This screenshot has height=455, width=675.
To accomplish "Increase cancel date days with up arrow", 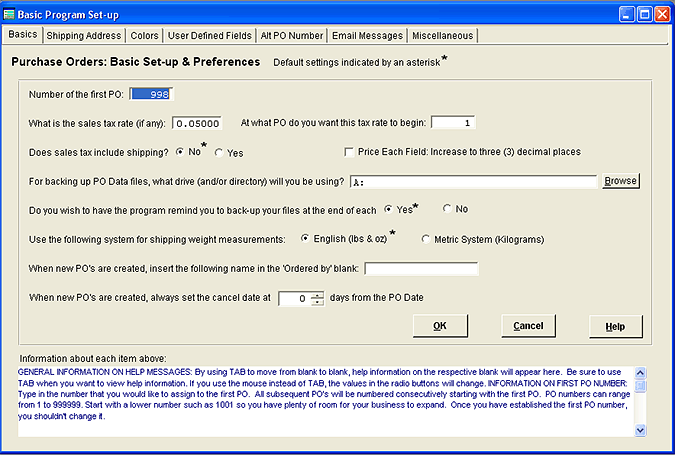I will tap(317, 295).
